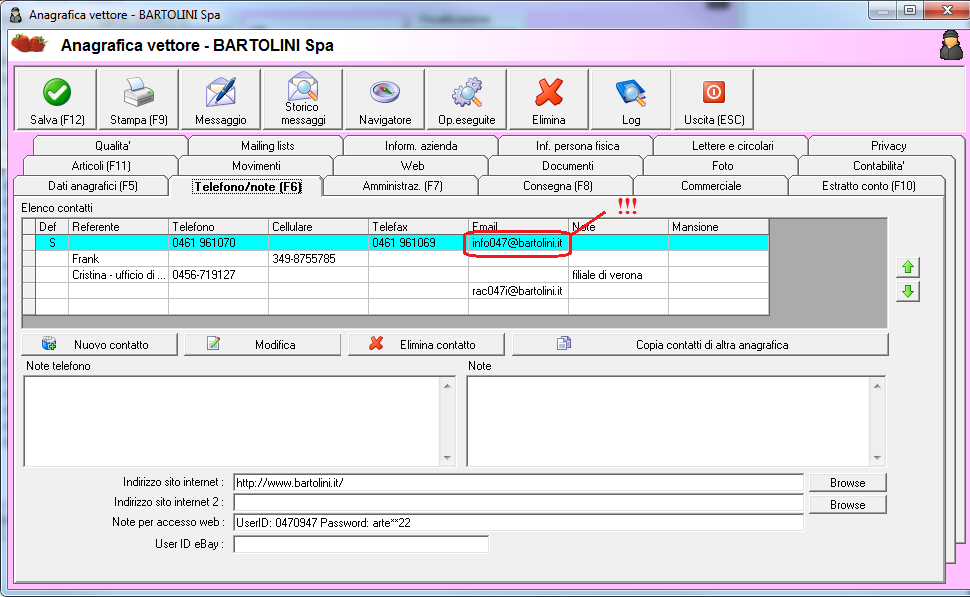Click the Mansione column header
Screen dimensions: 970x597
pyautogui.click(x=718, y=227)
